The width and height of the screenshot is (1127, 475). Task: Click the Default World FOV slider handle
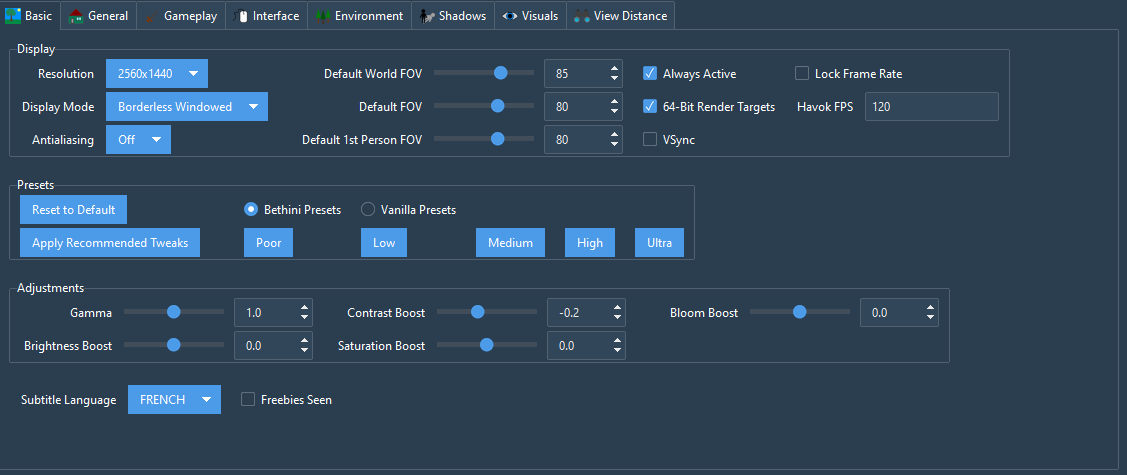(x=500, y=73)
